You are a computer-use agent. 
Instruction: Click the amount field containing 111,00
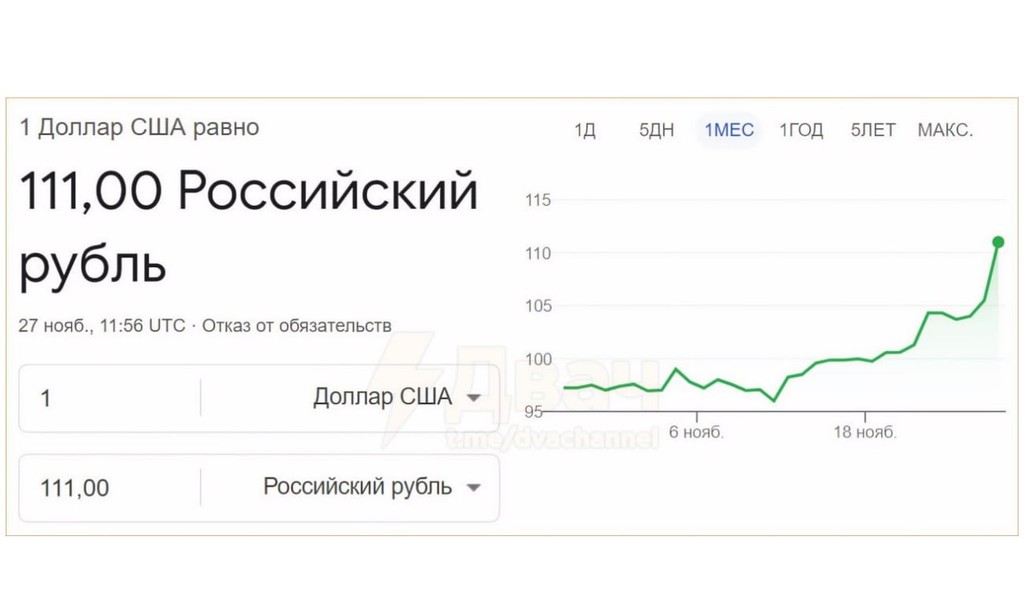110,488
